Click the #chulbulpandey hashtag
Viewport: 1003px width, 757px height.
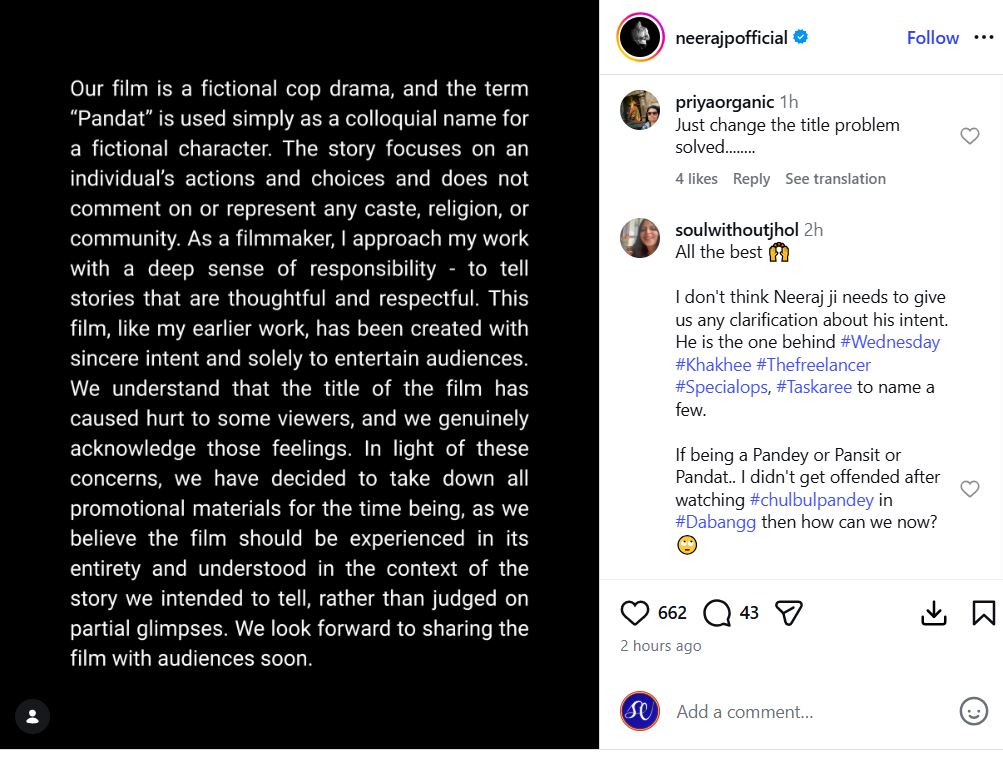(812, 500)
